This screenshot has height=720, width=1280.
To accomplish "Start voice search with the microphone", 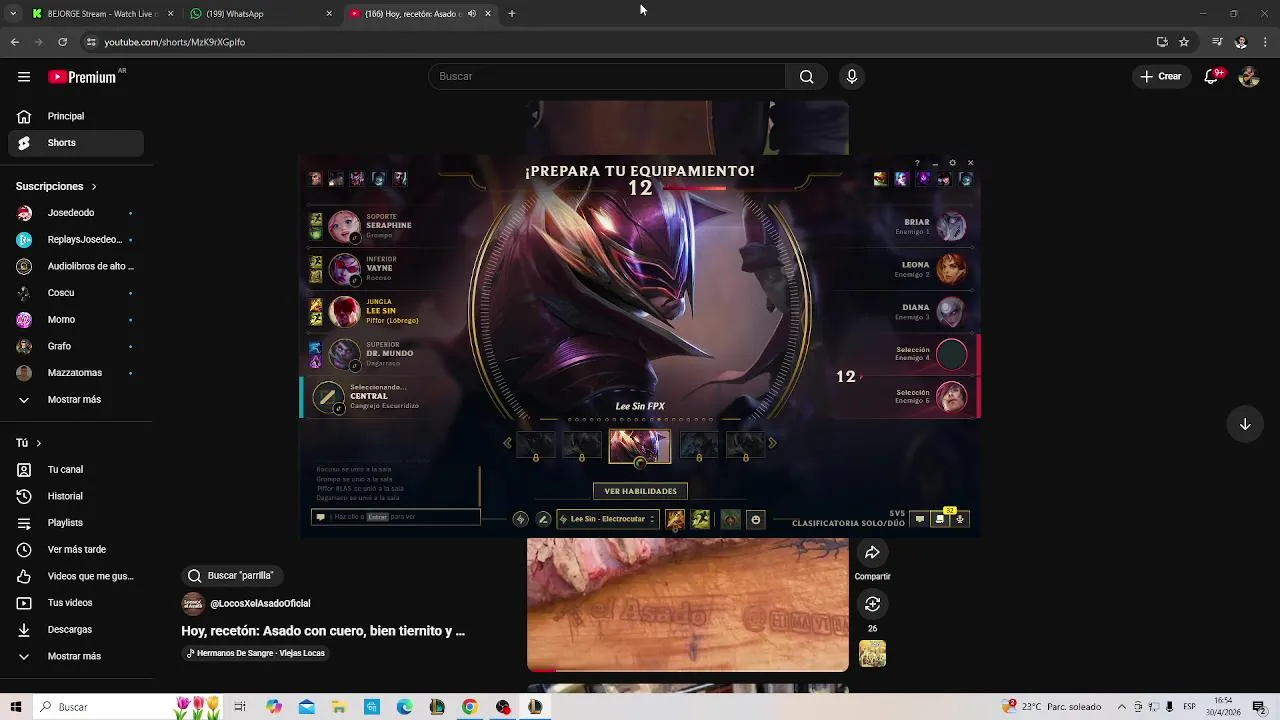I will pyautogui.click(x=852, y=77).
